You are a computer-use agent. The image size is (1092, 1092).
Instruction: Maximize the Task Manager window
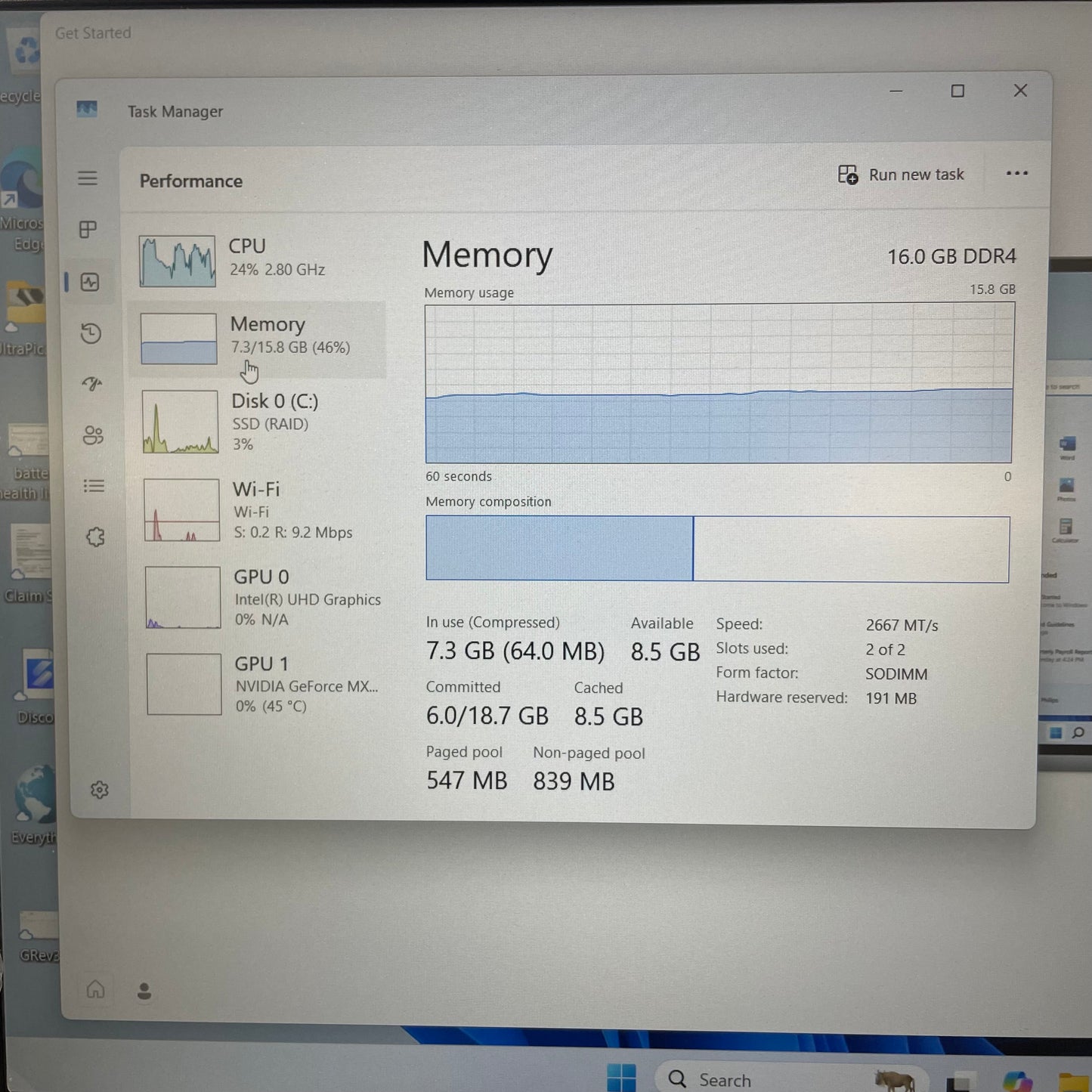[957, 91]
